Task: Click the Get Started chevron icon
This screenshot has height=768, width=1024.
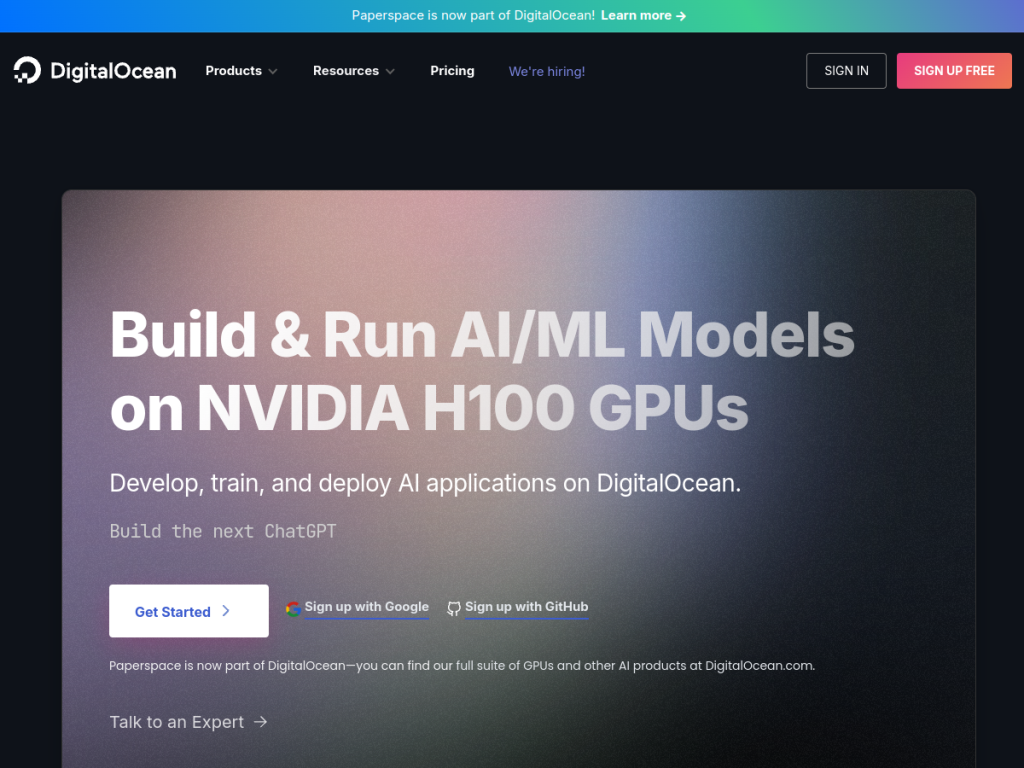Action: (226, 611)
